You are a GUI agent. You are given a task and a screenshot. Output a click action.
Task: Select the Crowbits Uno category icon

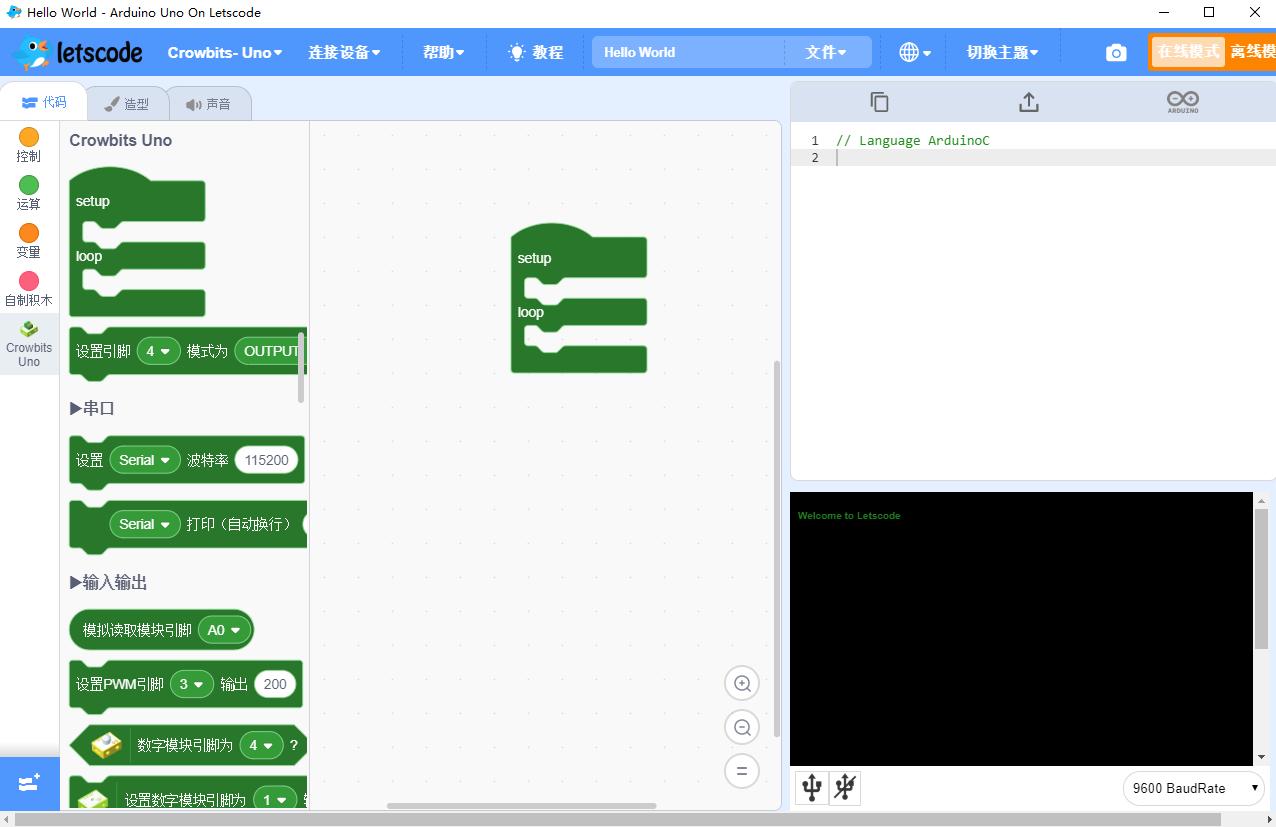(29, 328)
